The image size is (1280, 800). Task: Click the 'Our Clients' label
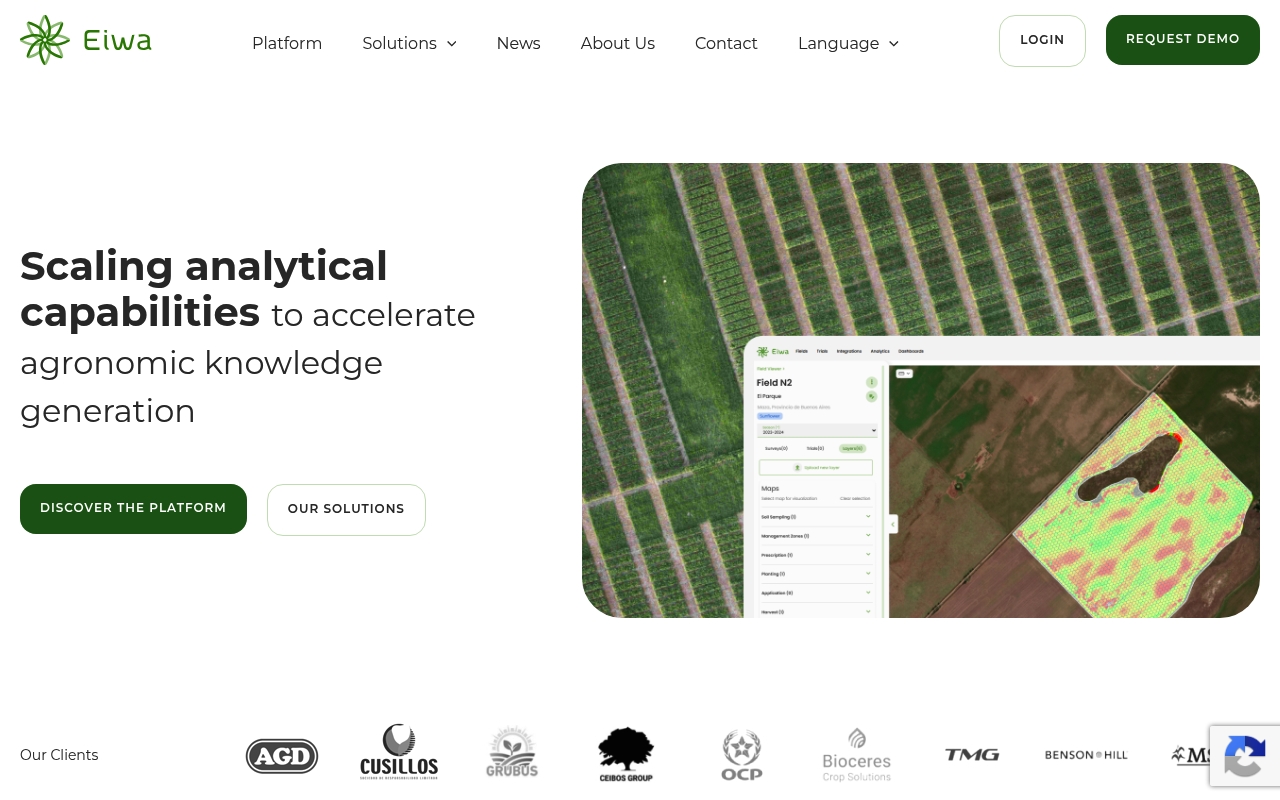tap(59, 755)
